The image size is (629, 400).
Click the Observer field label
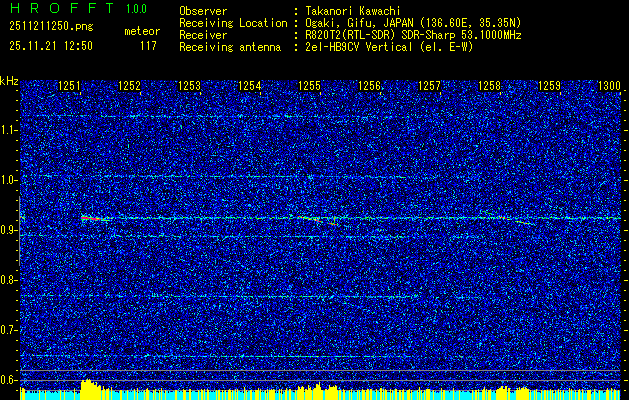203,11
